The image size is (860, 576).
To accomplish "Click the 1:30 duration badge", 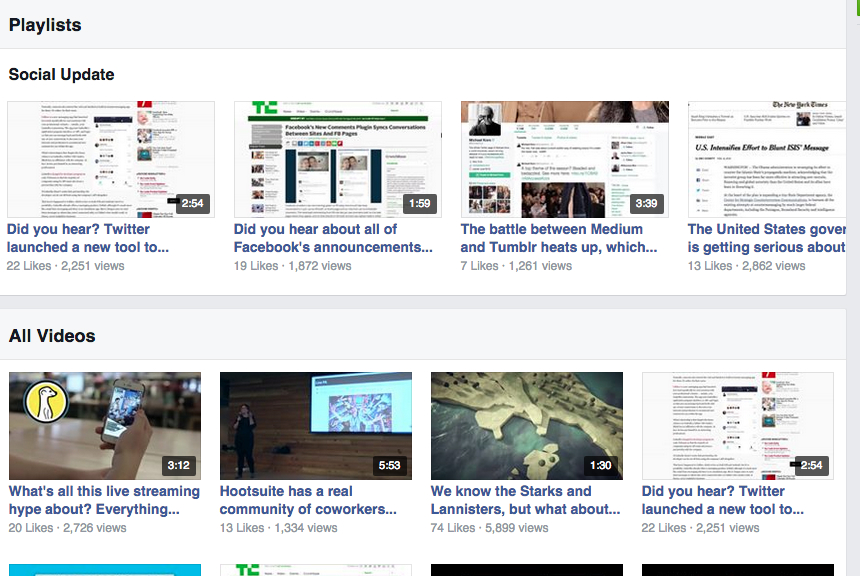I will pos(601,466).
